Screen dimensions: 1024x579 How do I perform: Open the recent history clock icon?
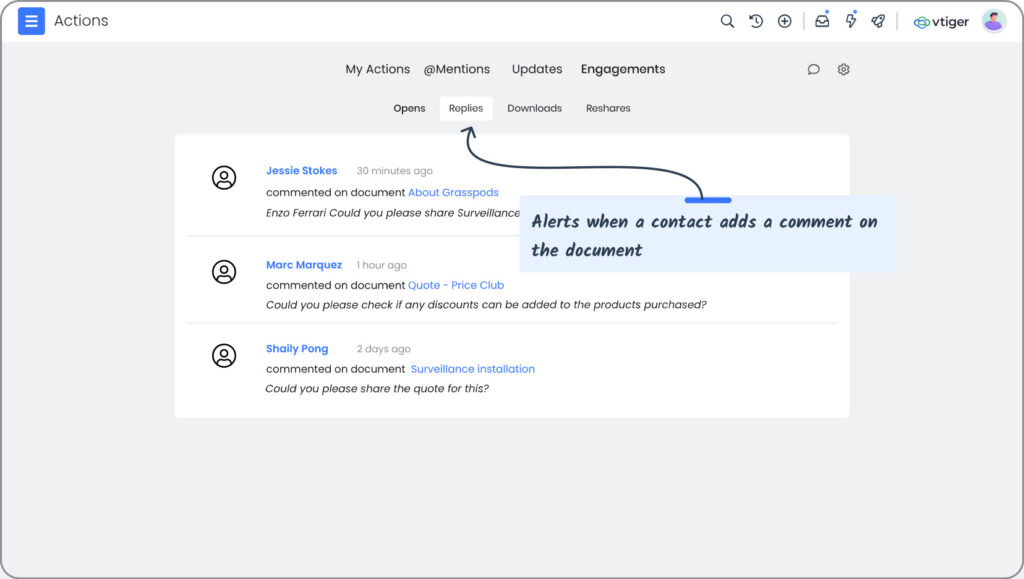pos(756,22)
